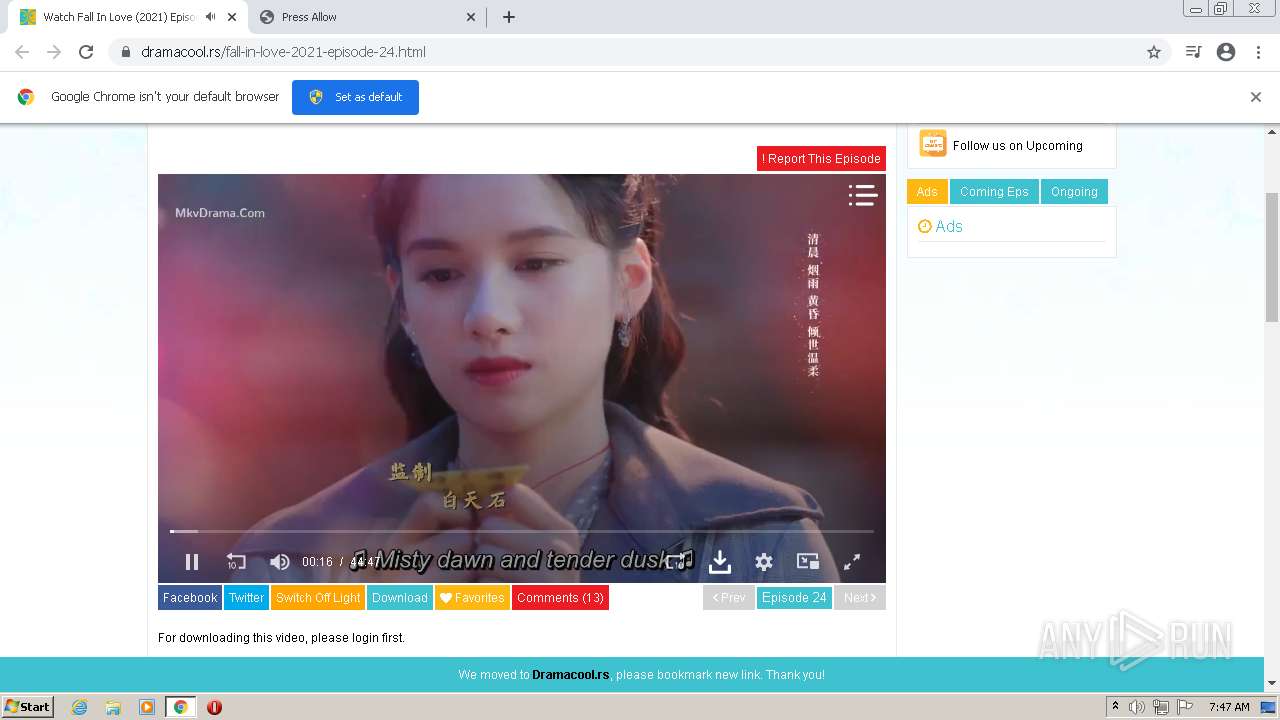Seek on the video progress bar
This screenshot has width=1280, height=720.
click(x=521, y=531)
